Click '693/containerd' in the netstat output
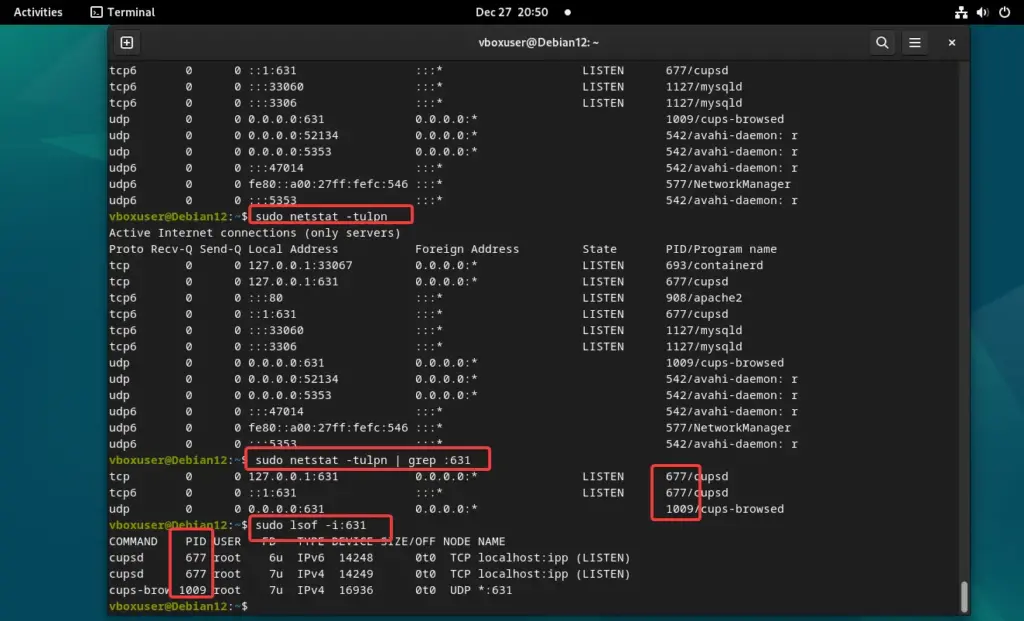Screen dimensions: 1024x621 [714, 265]
